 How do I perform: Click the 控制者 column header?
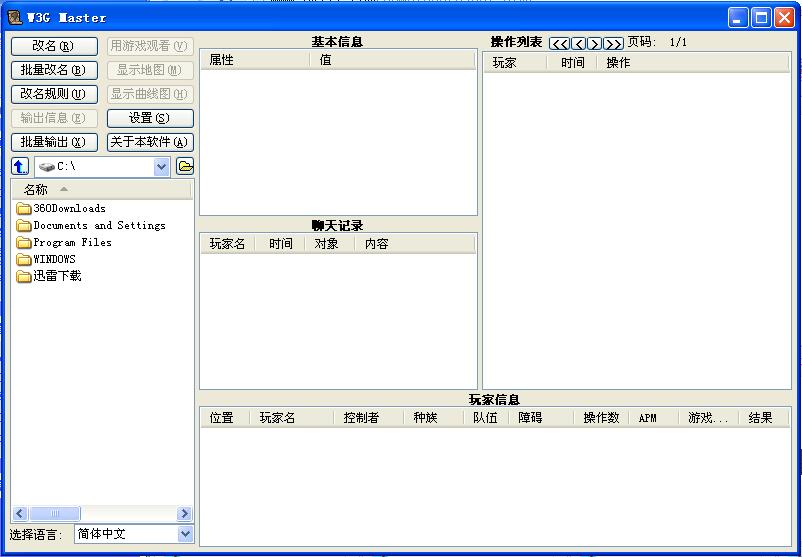tap(368, 418)
